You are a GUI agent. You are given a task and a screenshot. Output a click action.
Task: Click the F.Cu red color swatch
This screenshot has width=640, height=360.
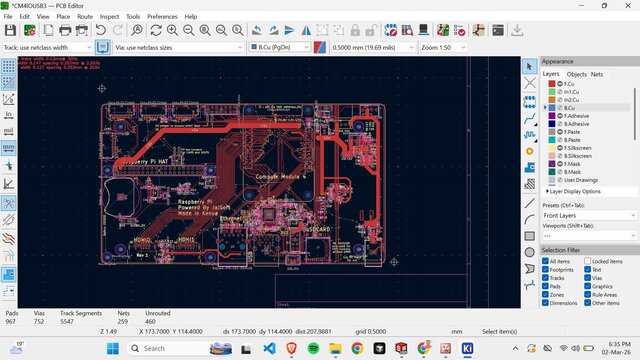click(x=552, y=84)
